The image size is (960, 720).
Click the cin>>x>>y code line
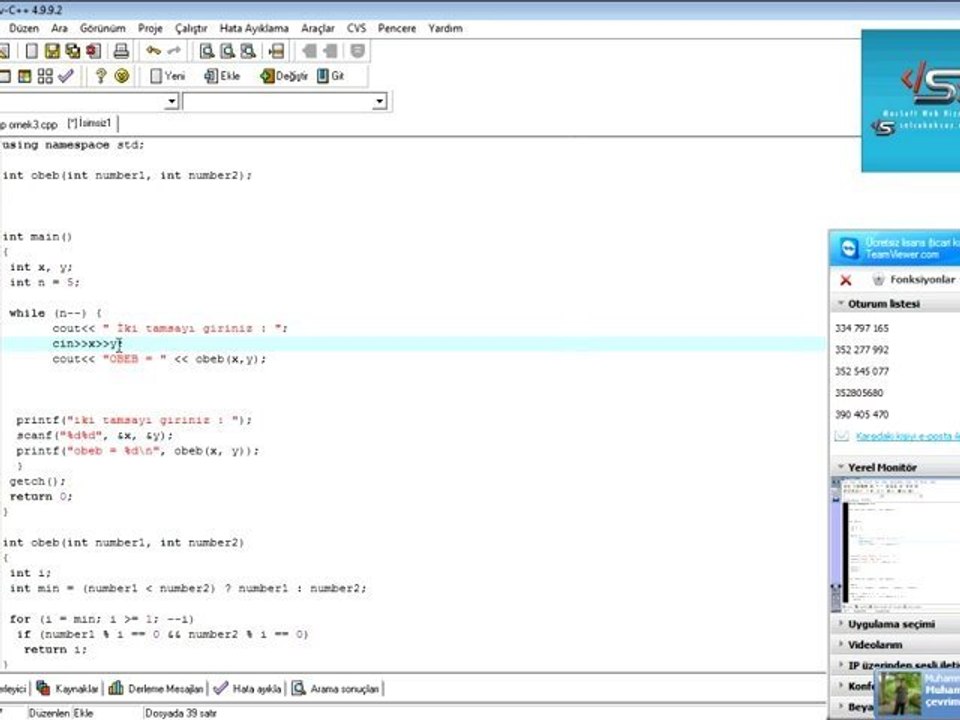click(88, 344)
